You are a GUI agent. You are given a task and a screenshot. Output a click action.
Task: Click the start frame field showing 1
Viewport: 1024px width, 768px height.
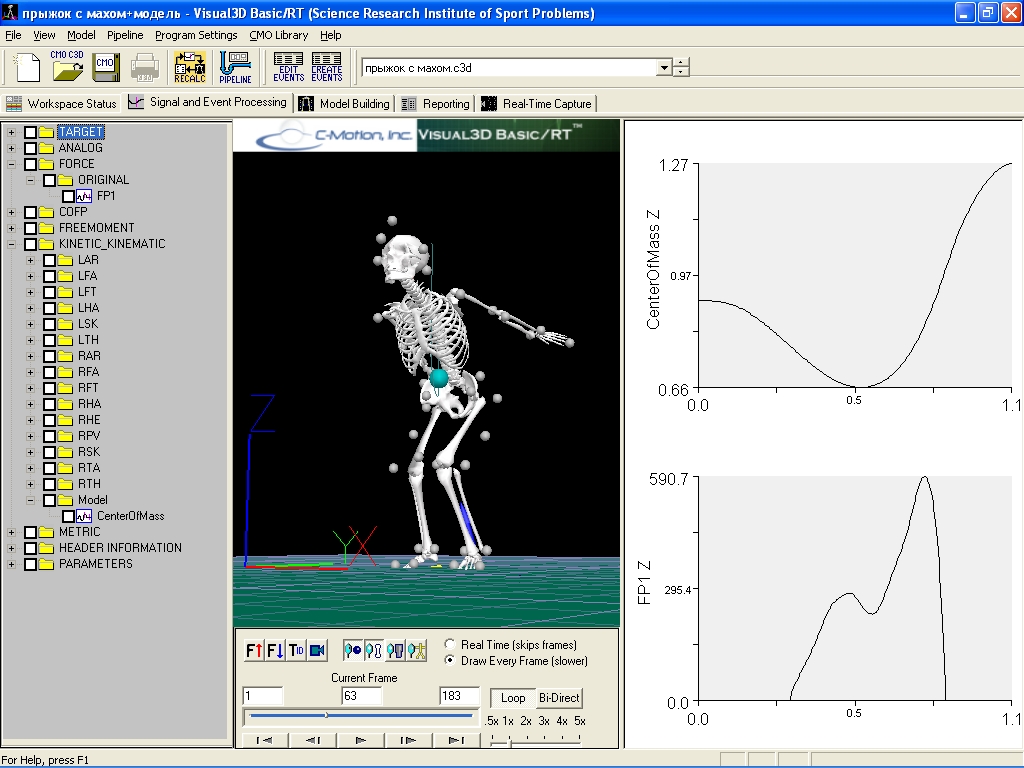[263, 696]
